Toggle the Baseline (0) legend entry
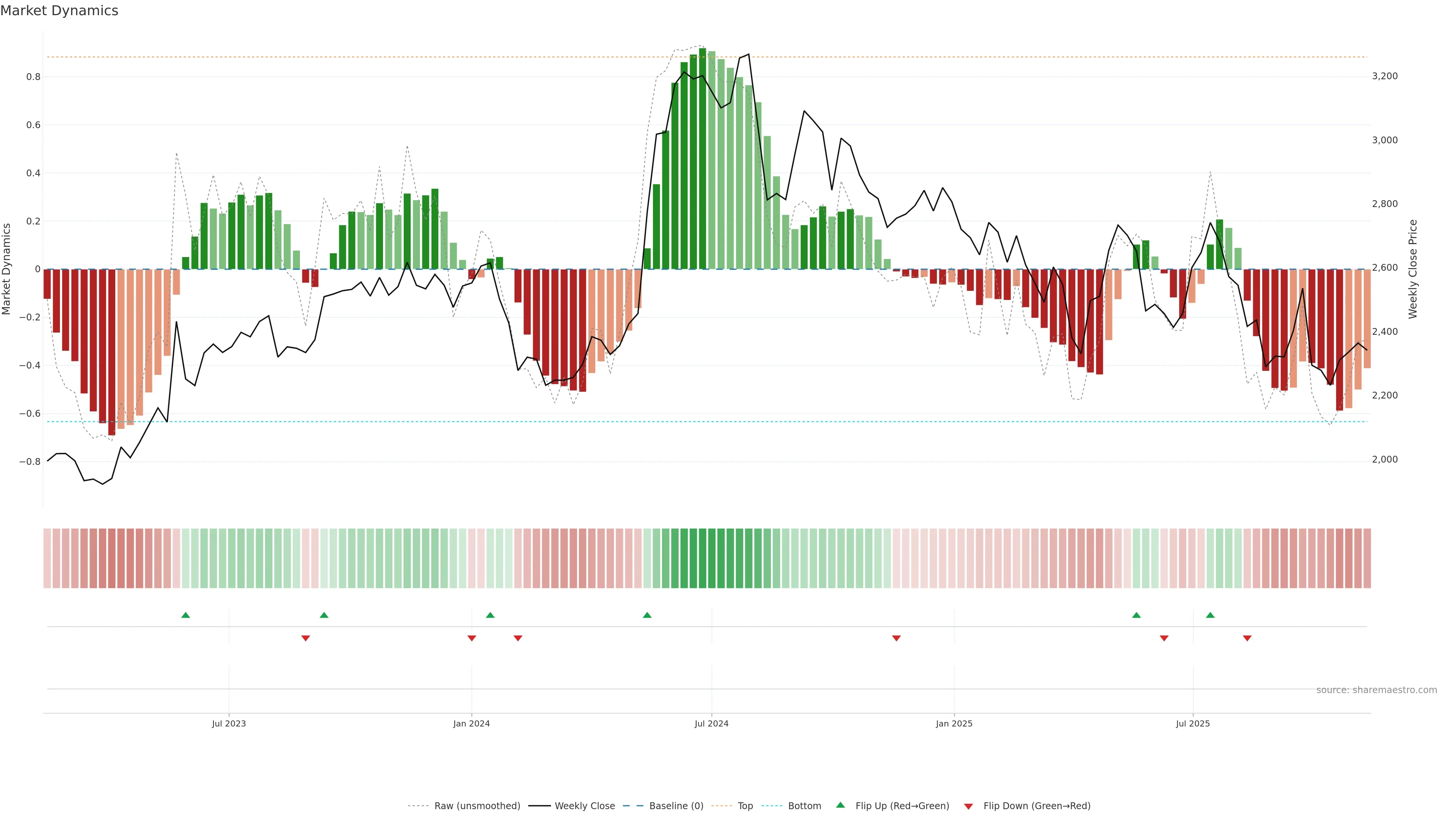The width and height of the screenshot is (1456, 819). click(676, 806)
